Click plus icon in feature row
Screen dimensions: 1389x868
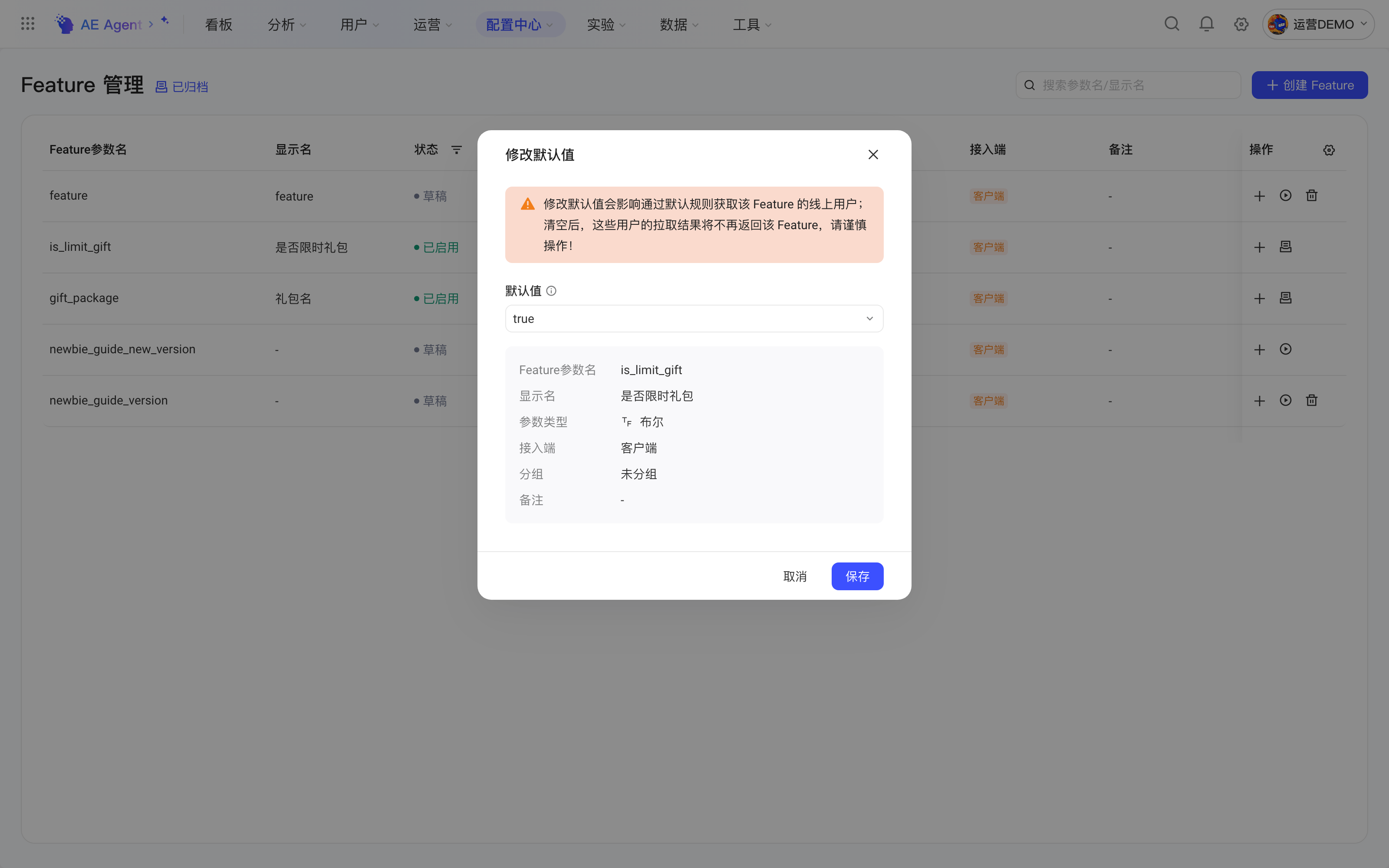1259,196
